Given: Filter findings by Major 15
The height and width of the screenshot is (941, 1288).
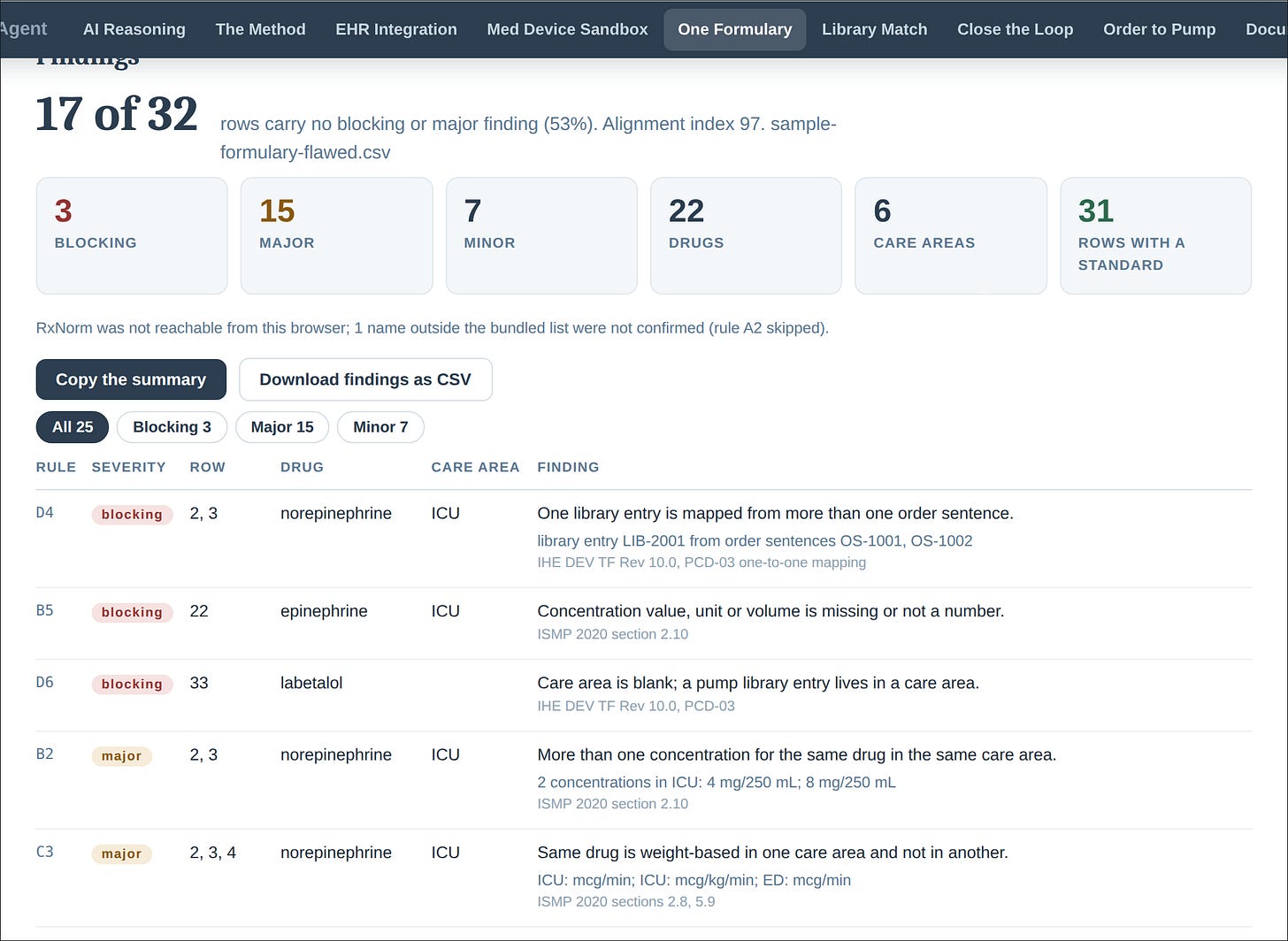Looking at the screenshot, I should 282,427.
